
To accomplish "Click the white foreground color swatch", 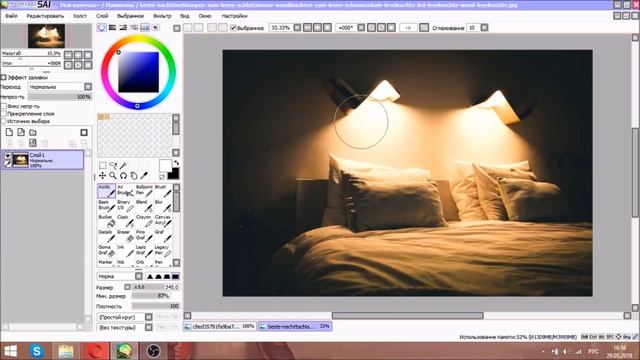I will tap(164, 166).
